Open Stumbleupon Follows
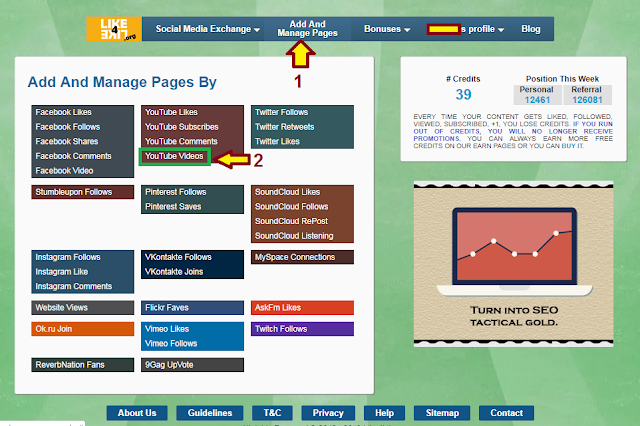640x426 pixels. (x=82, y=192)
